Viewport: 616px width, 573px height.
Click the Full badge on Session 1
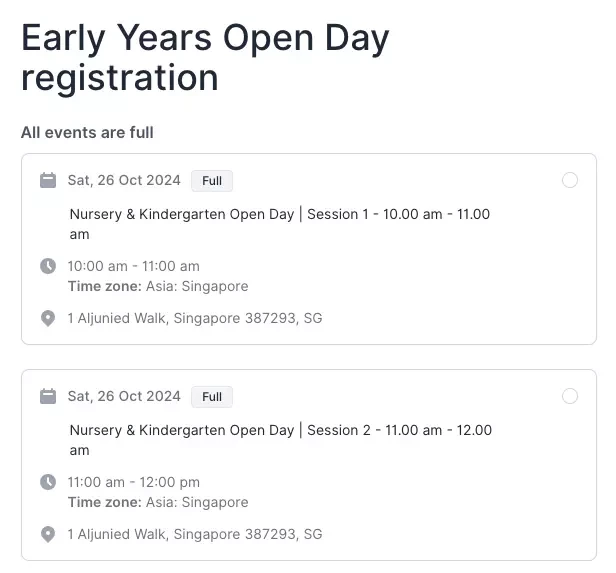(212, 181)
